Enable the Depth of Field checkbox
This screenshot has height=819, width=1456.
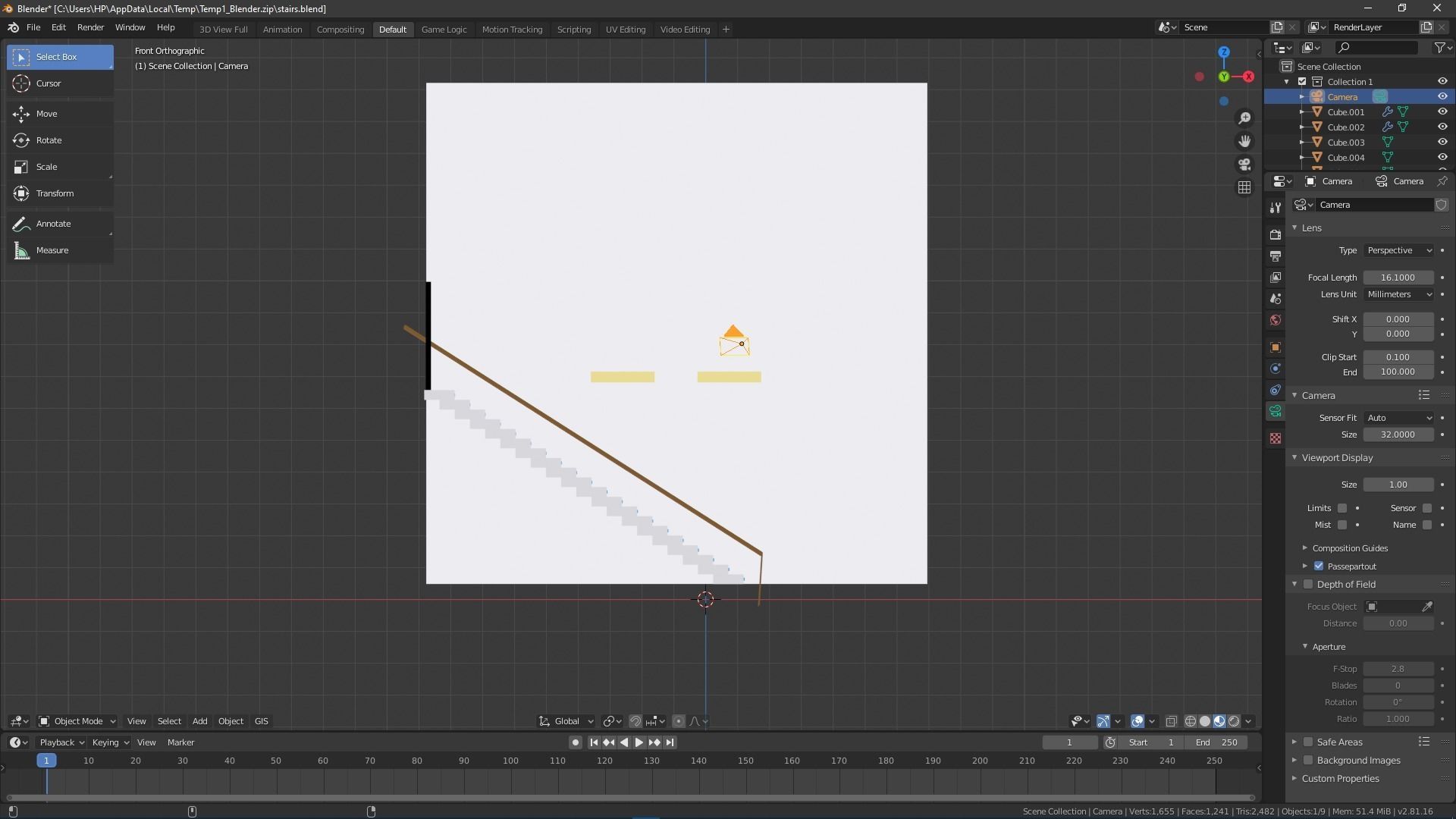(x=1308, y=585)
